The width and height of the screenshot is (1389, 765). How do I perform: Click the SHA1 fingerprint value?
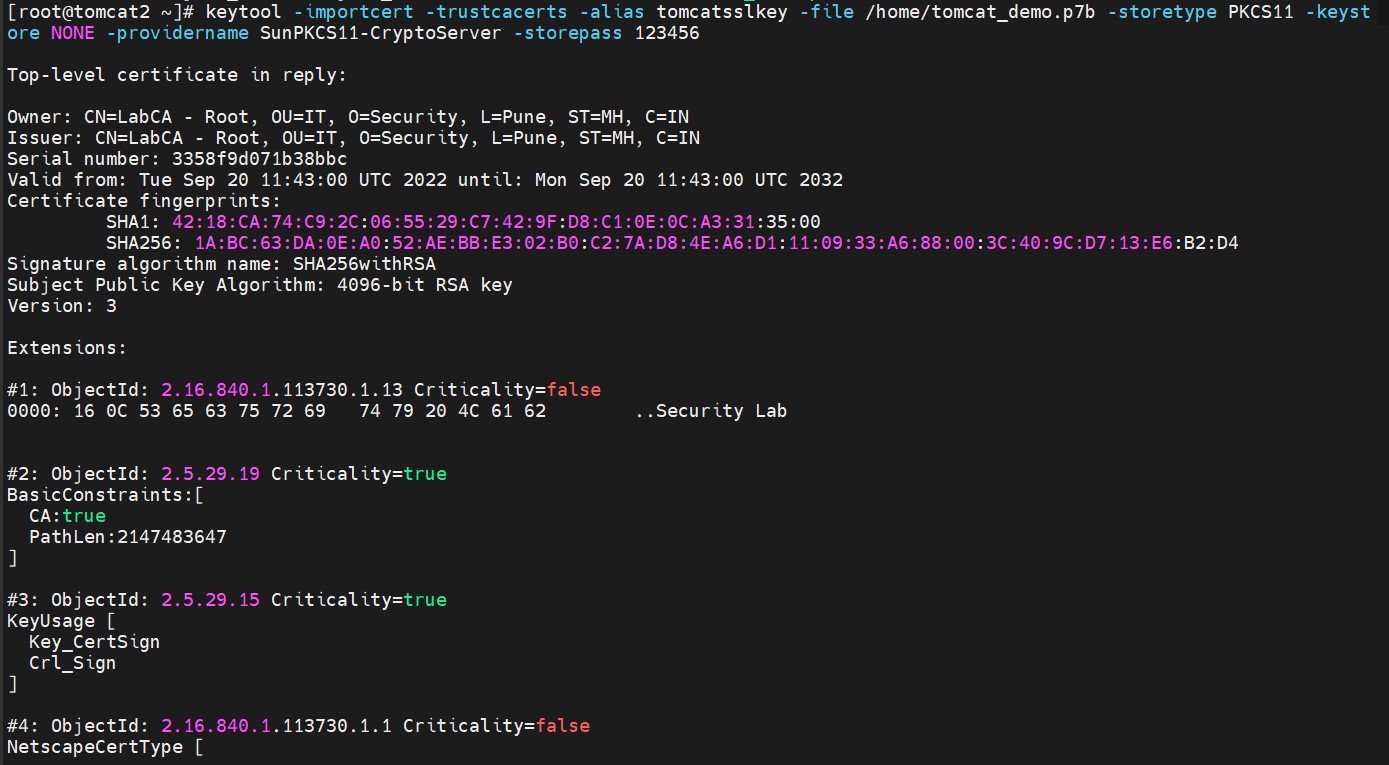[x=496, y=222]
